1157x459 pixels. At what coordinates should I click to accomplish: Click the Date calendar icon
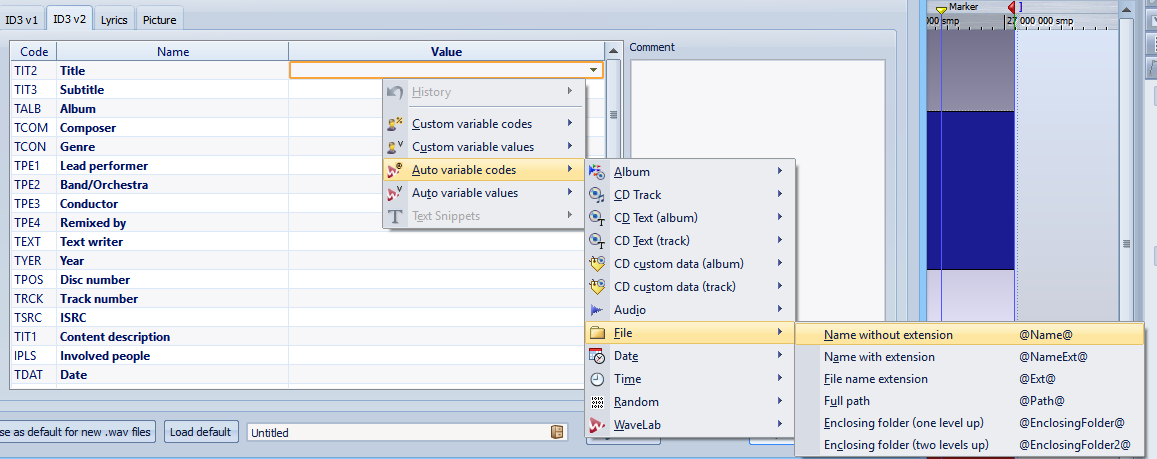pyautogui.click(x=597, y=356)
